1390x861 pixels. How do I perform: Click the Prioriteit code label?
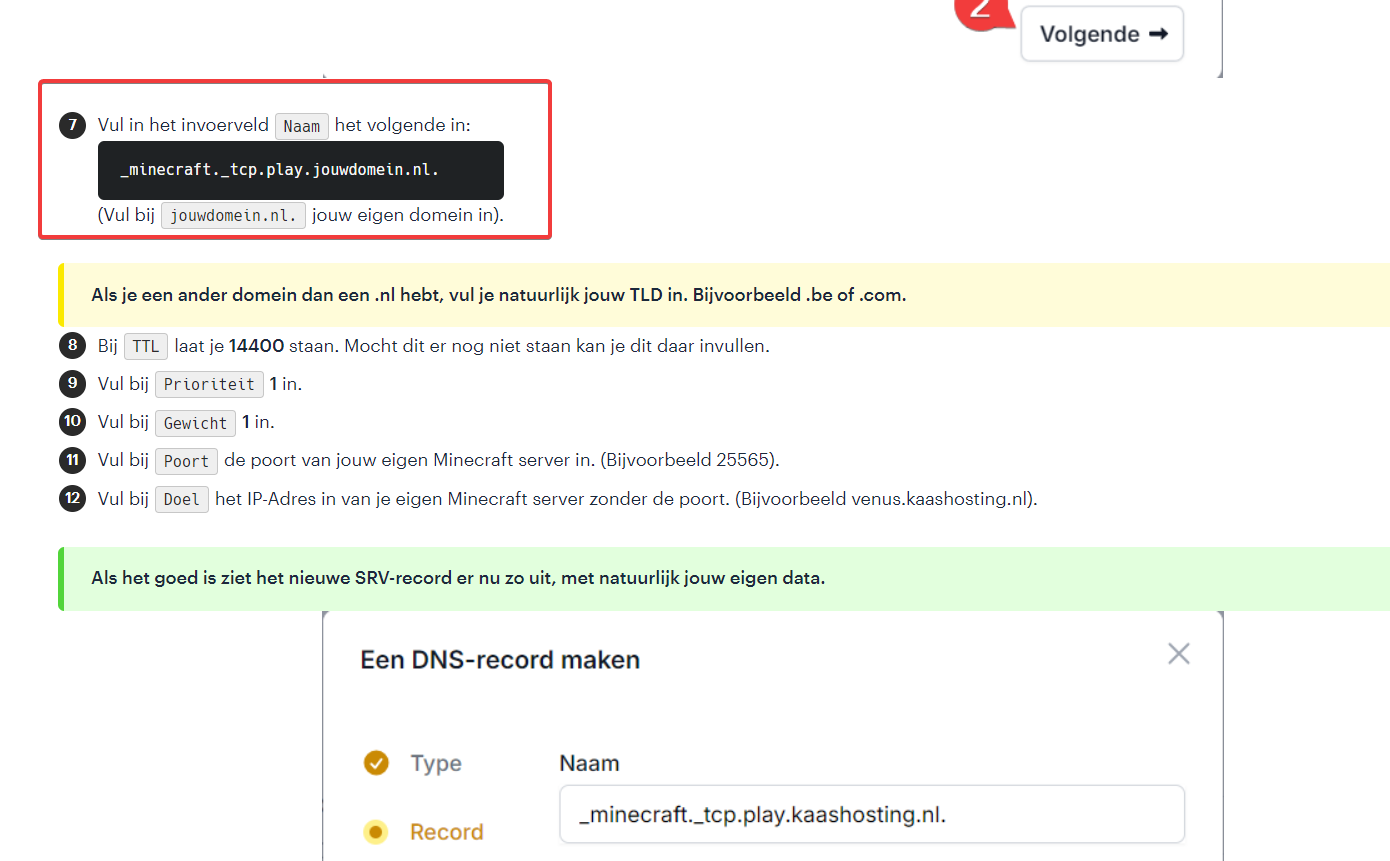coord(209,385)
